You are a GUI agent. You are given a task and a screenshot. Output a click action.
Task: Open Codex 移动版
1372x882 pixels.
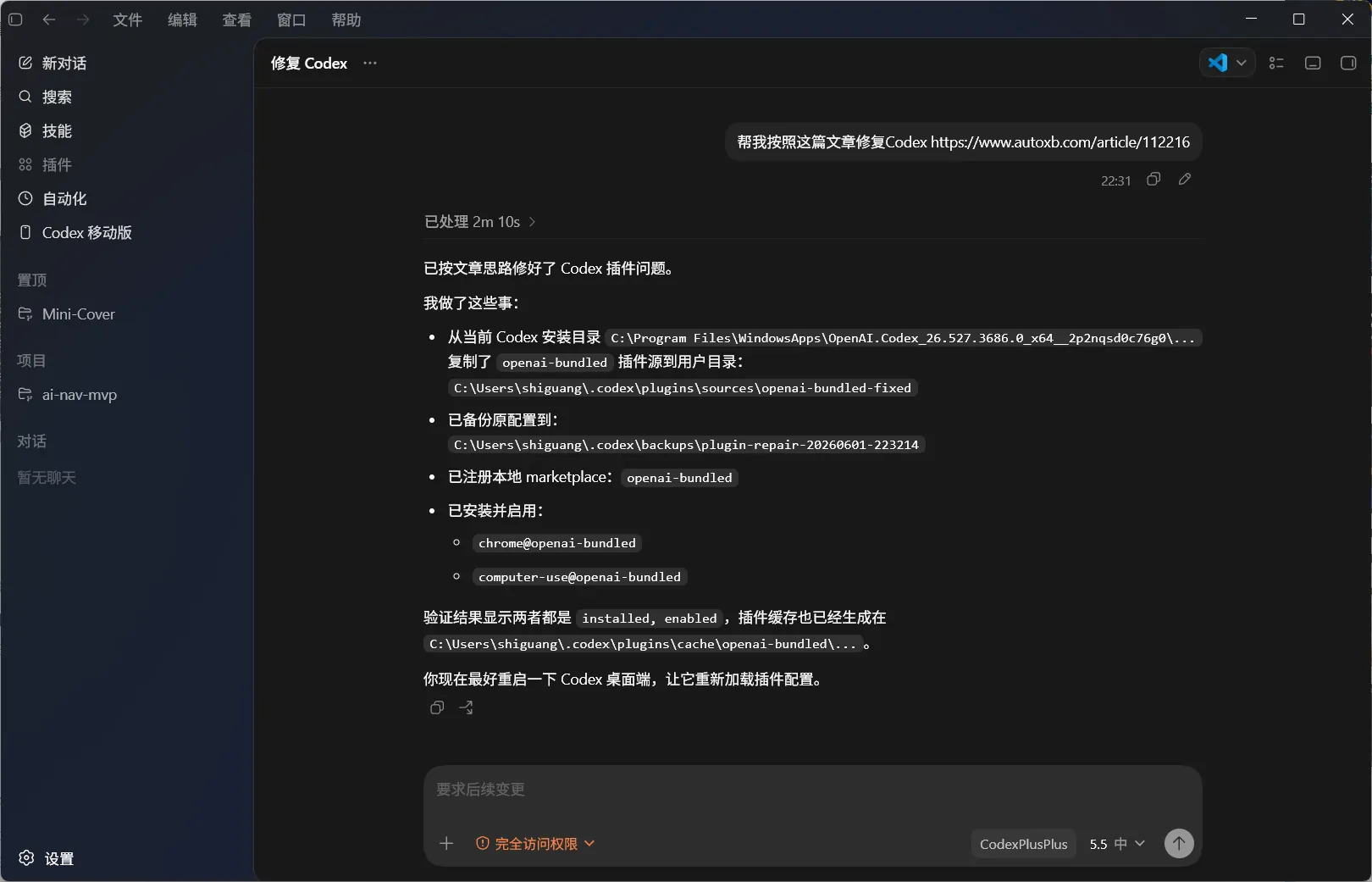tap(75, 233)
